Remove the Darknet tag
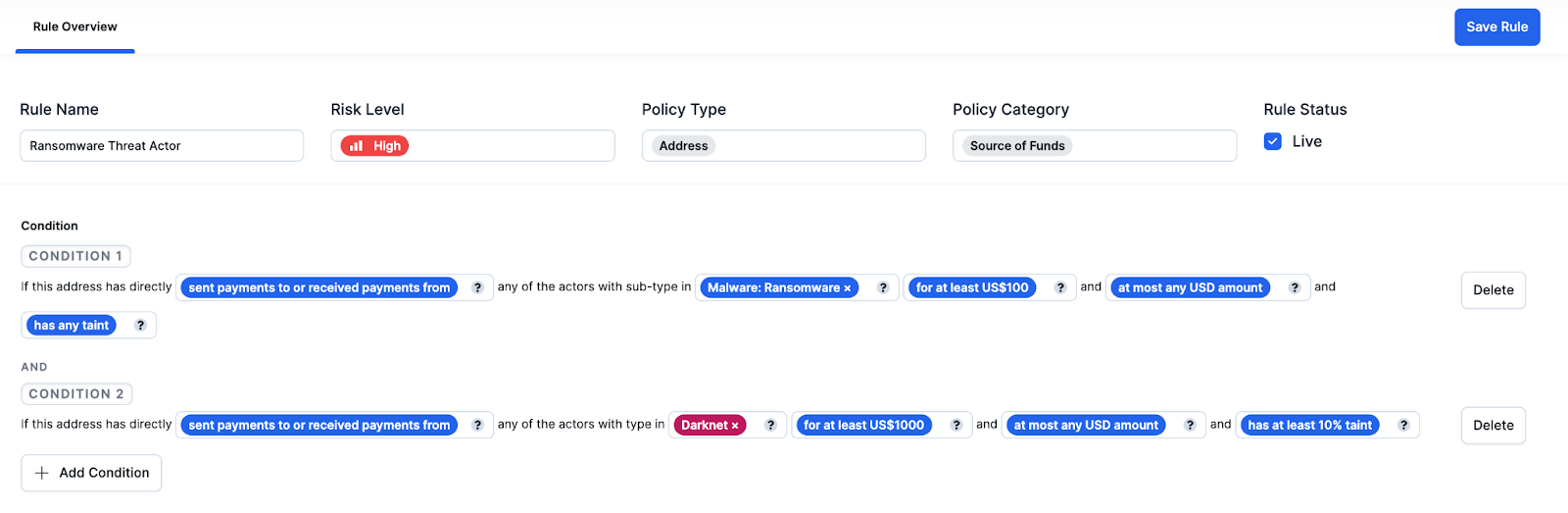The width and height of the screenshot is (1568, 513). point(735,426)
